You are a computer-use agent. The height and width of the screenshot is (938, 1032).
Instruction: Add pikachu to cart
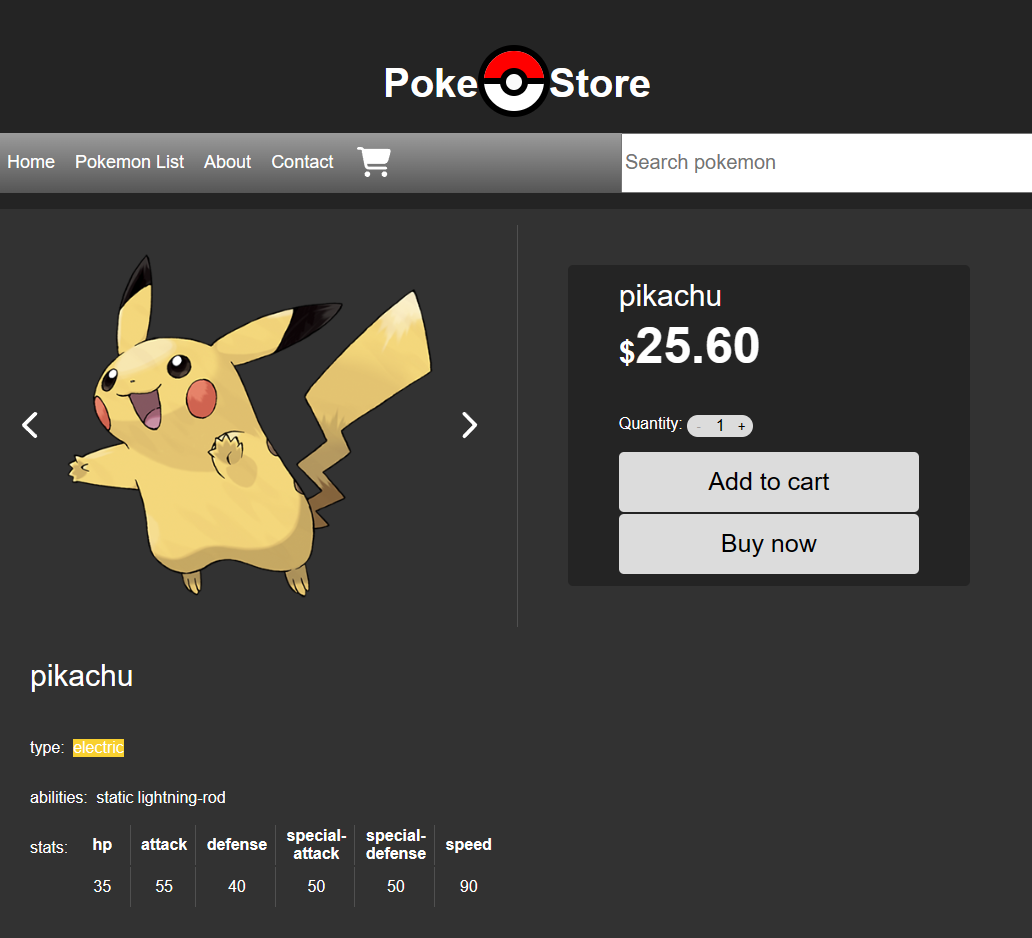tap(769, 482)
